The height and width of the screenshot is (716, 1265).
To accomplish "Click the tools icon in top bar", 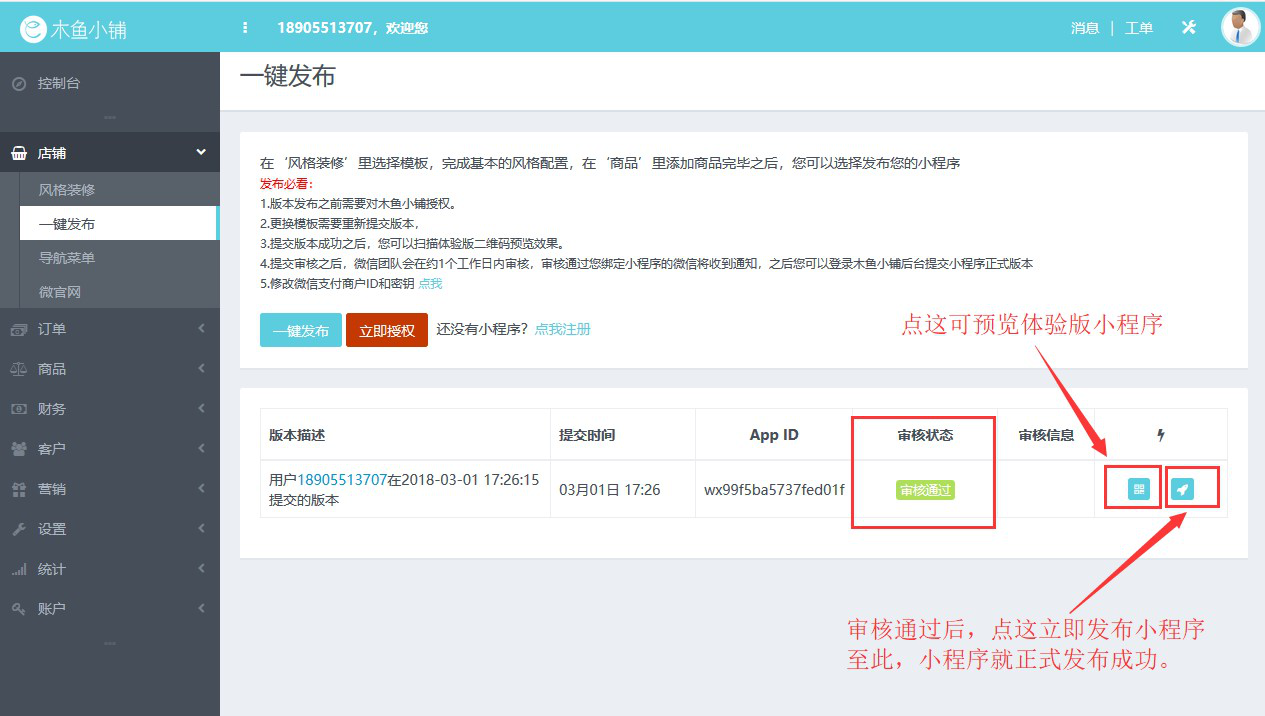I will coord(1188,27).
